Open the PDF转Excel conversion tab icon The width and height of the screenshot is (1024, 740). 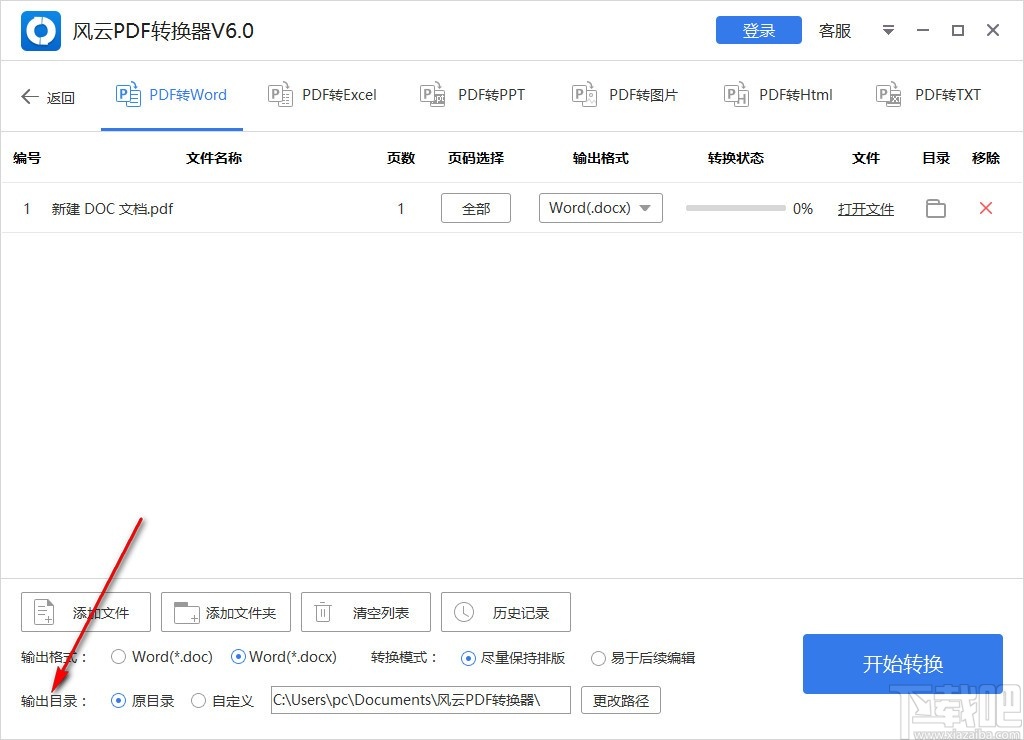coord(281,94)
